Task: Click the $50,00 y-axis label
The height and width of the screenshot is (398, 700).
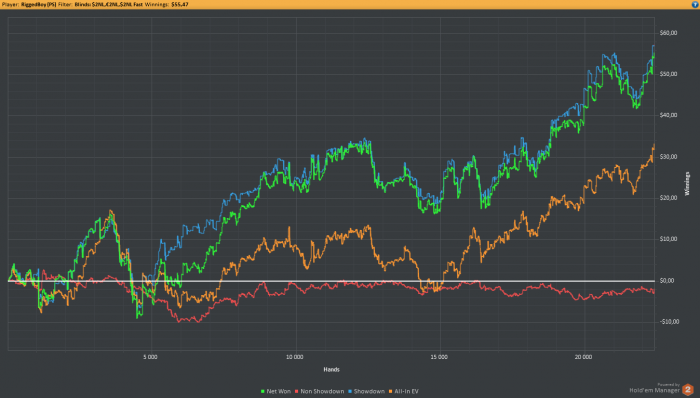Action: pos(668,74)
